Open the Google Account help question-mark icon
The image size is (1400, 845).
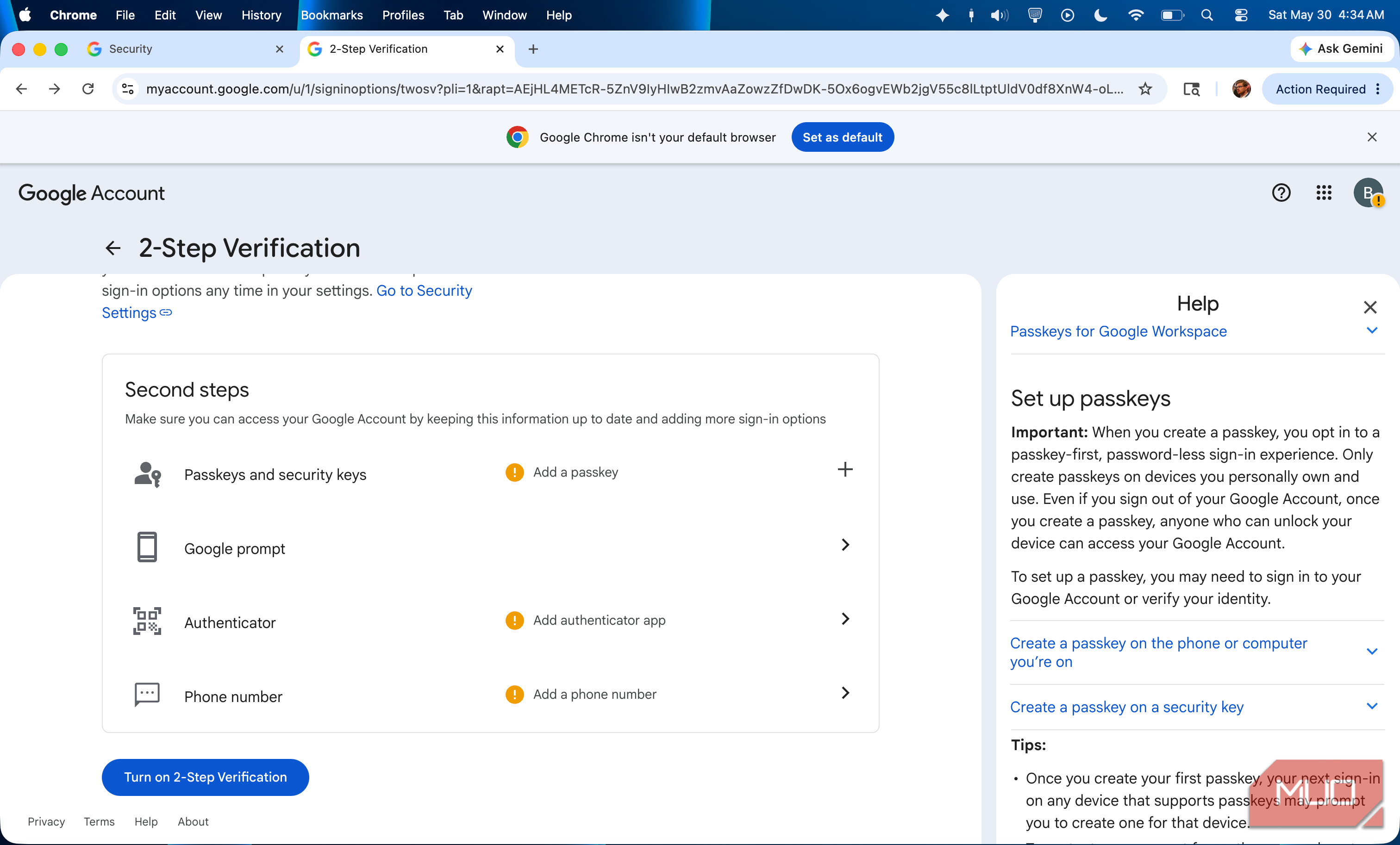click(1281, 193)
